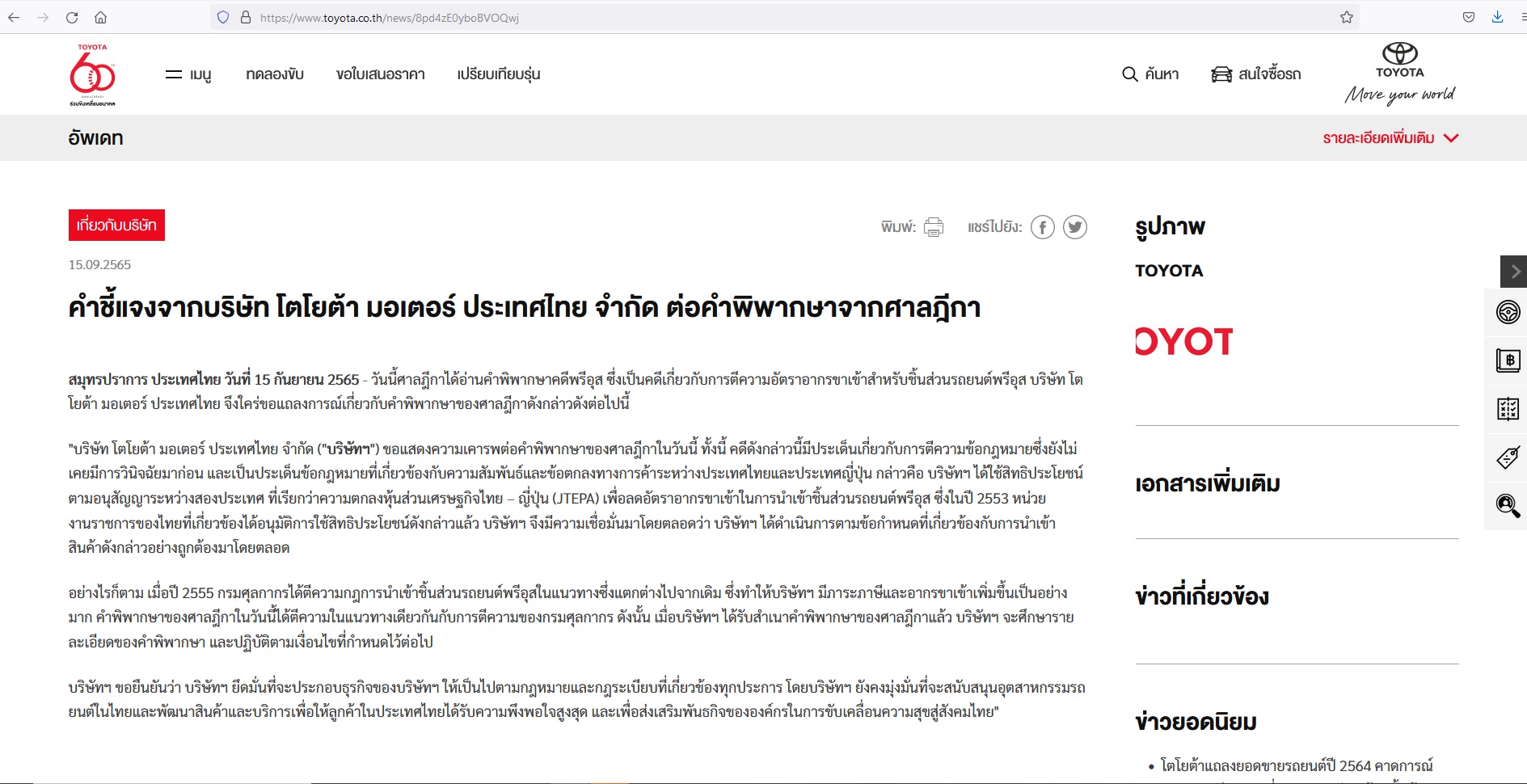The width and height of the screenshot is (1527, 784).
Task: Click the browser forward arrow
Action: pyautogui.click(x=43, y=17)
